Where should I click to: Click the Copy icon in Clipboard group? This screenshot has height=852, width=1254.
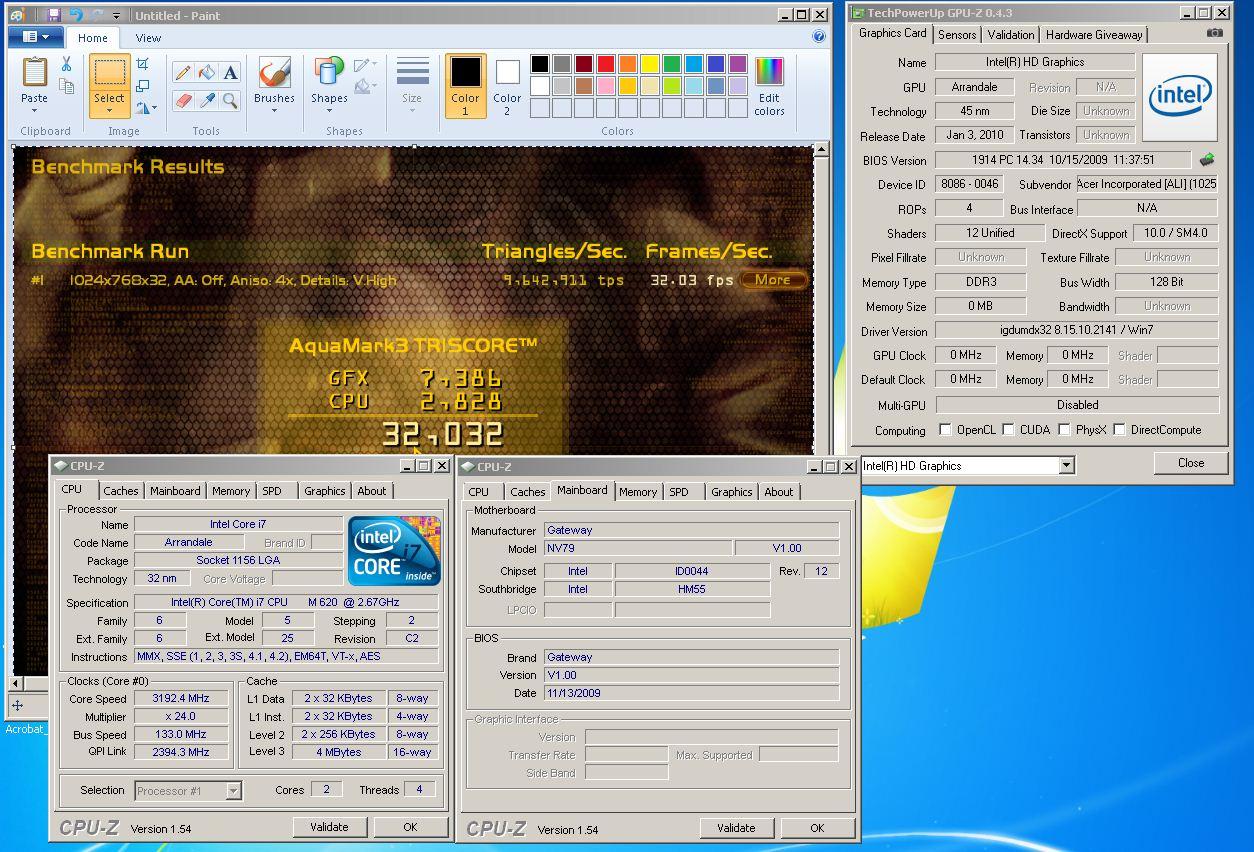66,87
